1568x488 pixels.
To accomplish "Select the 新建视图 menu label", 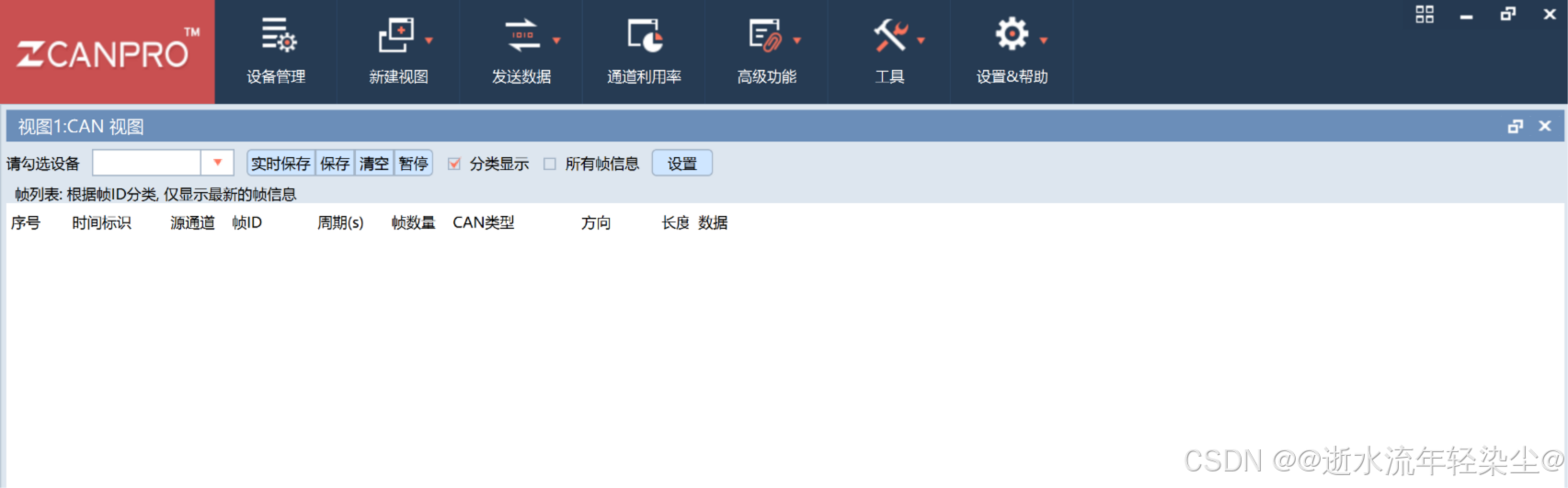I will pyautogui.click(x=398, y=77).
